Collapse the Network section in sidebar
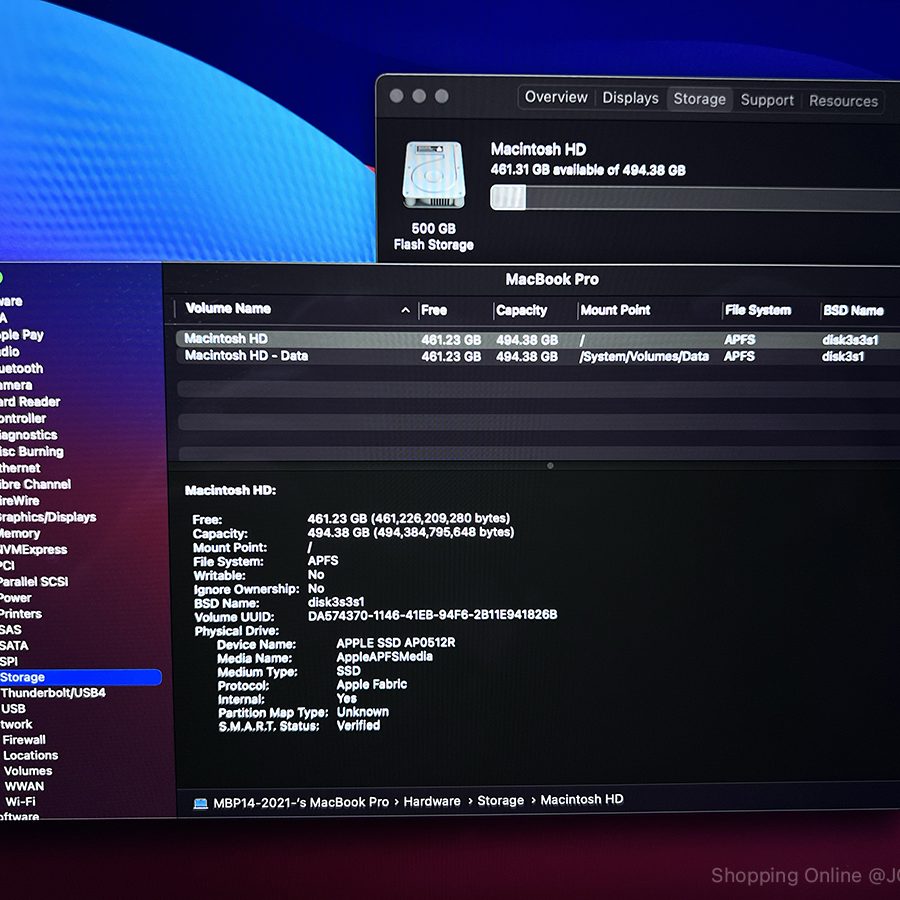Image resolution: width=900 pixels, height=900 pixels. coord(16,724)
